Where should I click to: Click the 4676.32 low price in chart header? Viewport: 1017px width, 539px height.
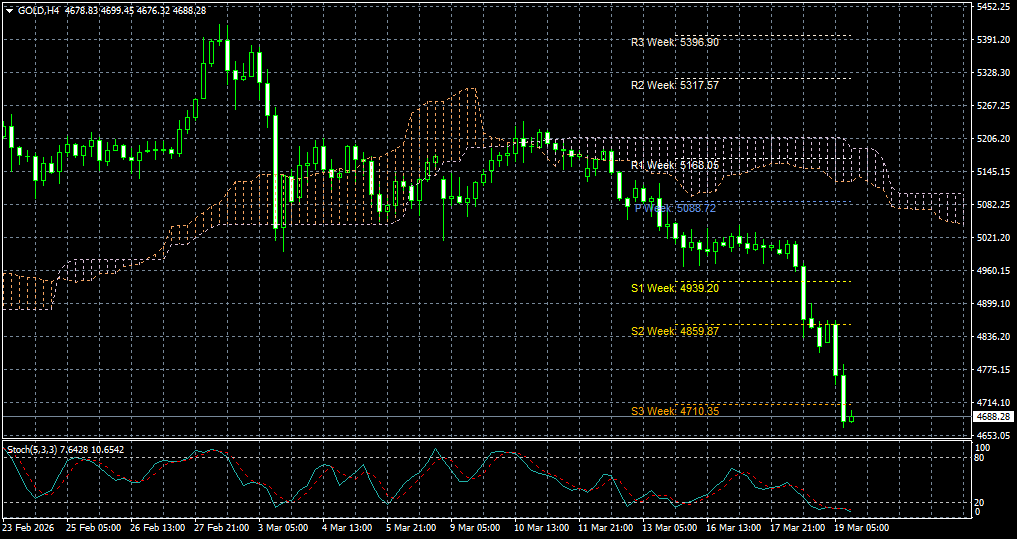tap(154, 11)
